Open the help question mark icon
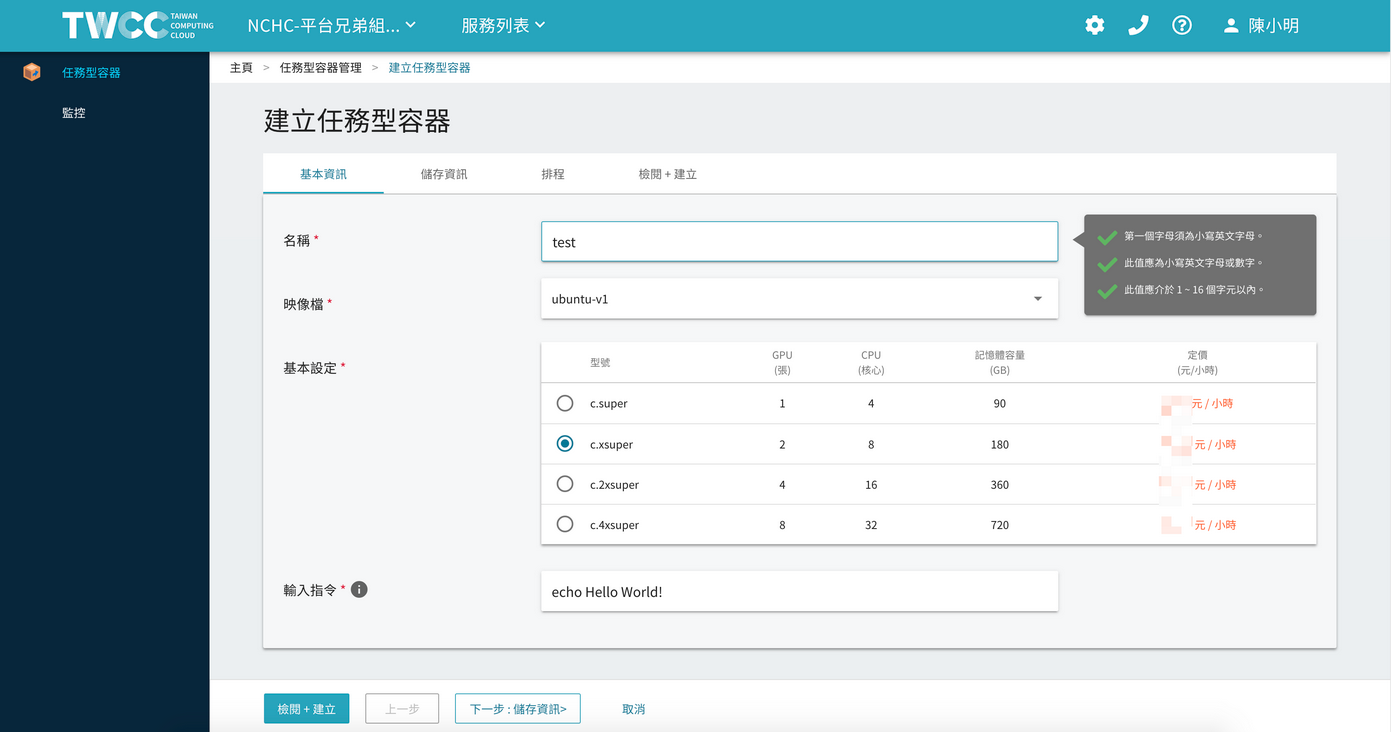1392x732 pixels. (1182, 26)
